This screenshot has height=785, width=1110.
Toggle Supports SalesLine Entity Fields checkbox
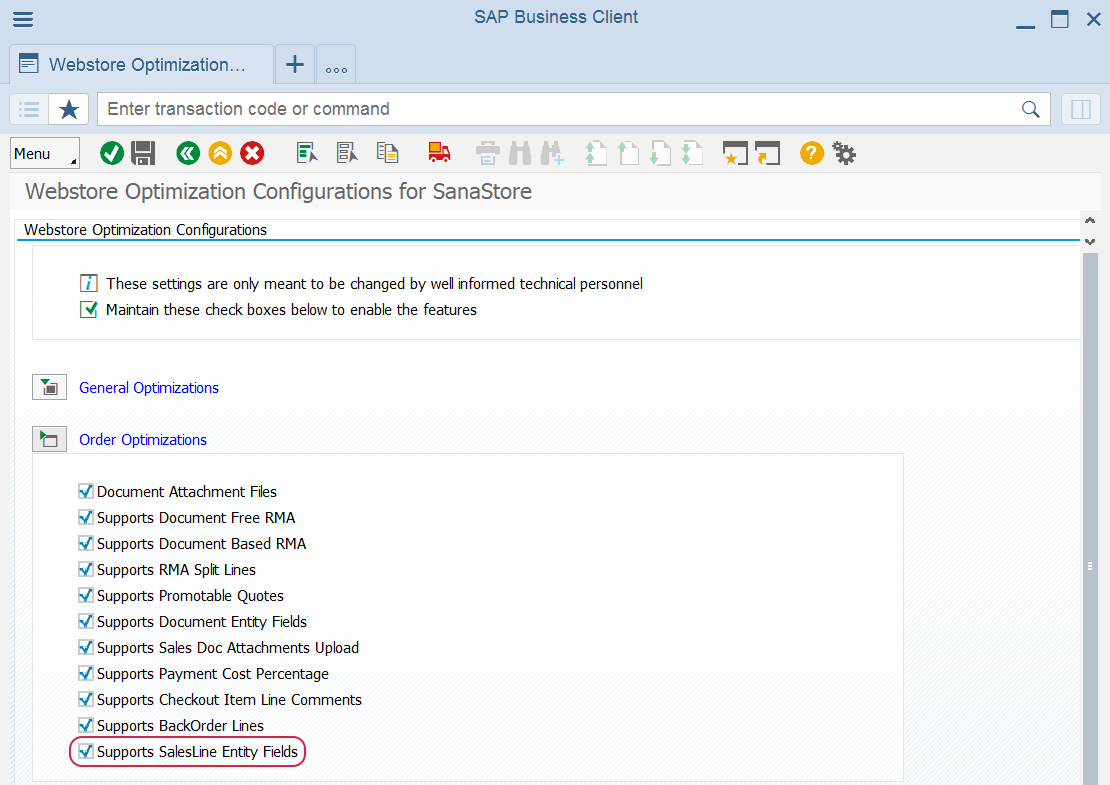click(86, 752)
